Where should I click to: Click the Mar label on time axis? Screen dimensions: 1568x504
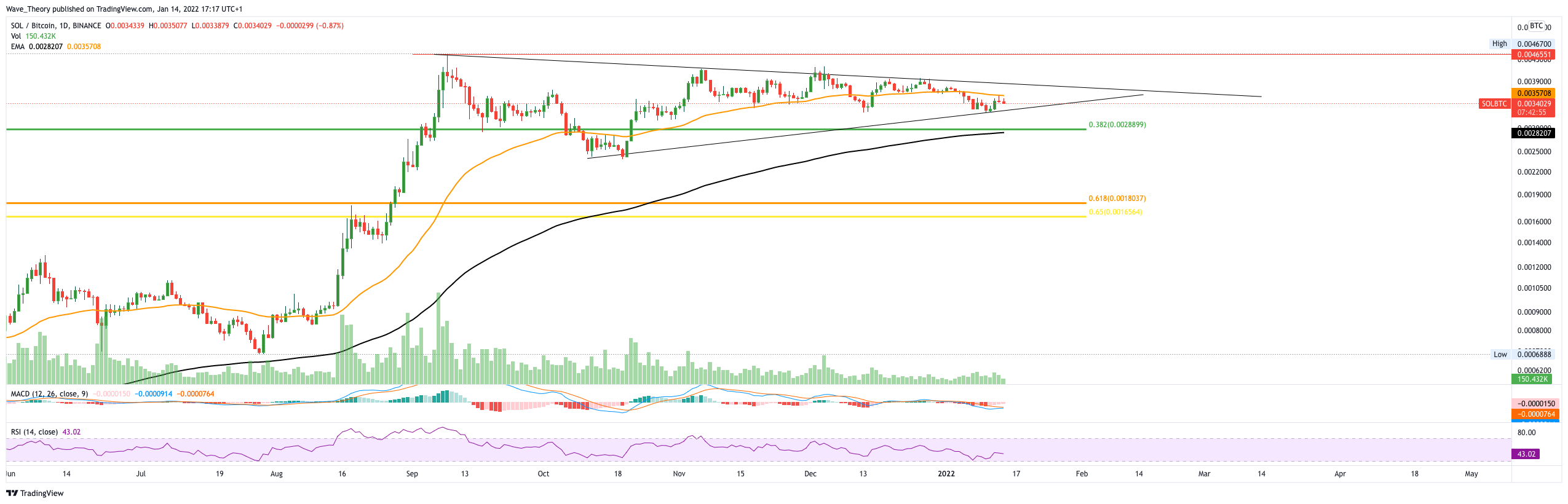pos(1205,474)
